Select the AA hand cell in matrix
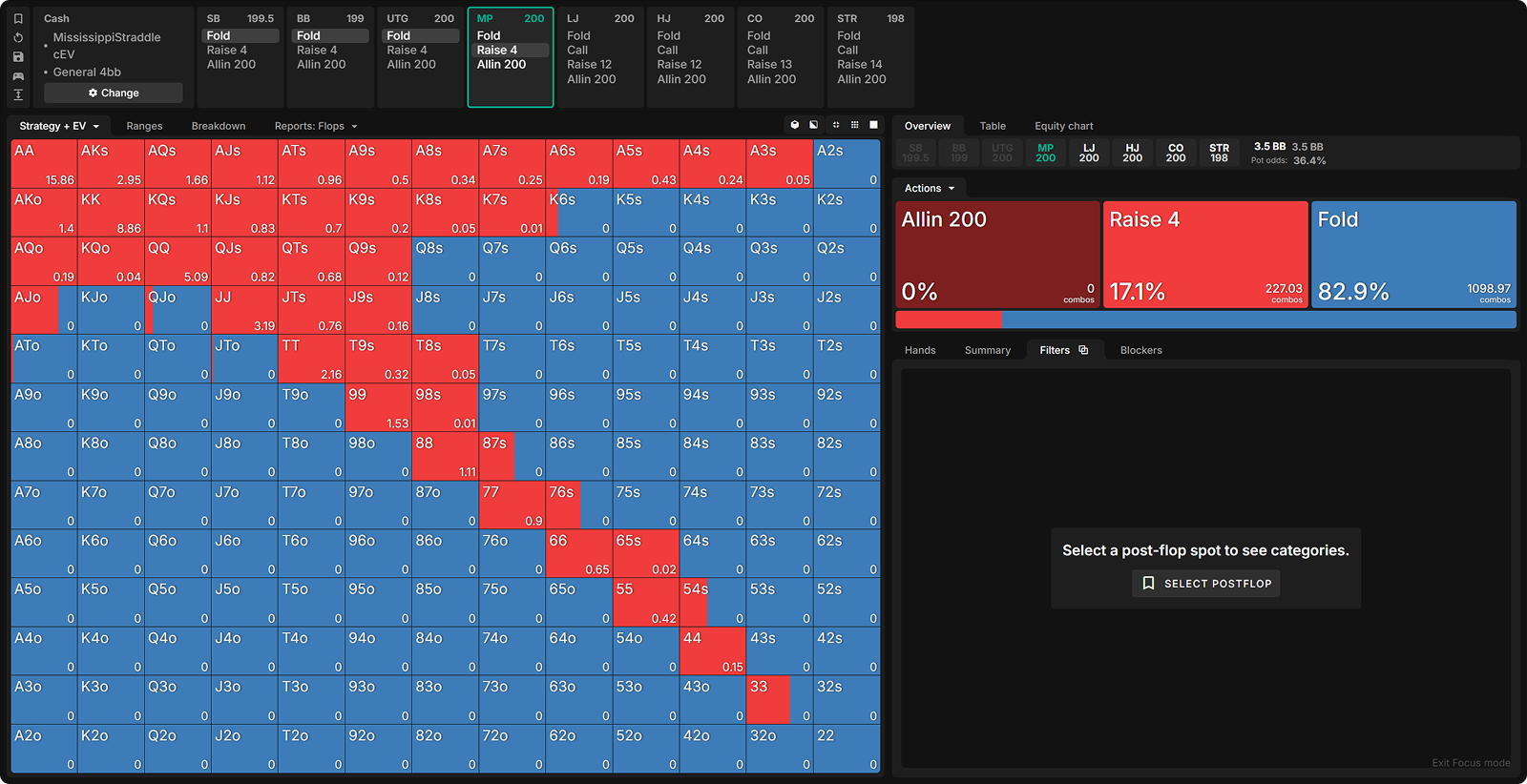 tap(44, 164)
